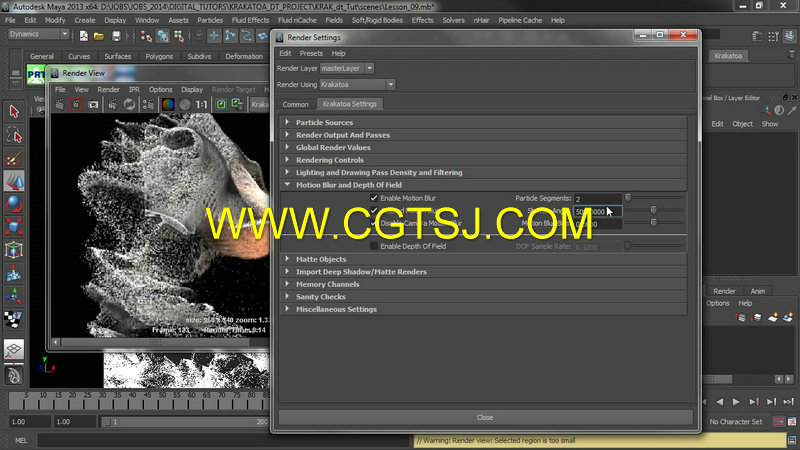Go to end of playback range
The width and height of the screenshot is (800, 450).
click(788, 402)
